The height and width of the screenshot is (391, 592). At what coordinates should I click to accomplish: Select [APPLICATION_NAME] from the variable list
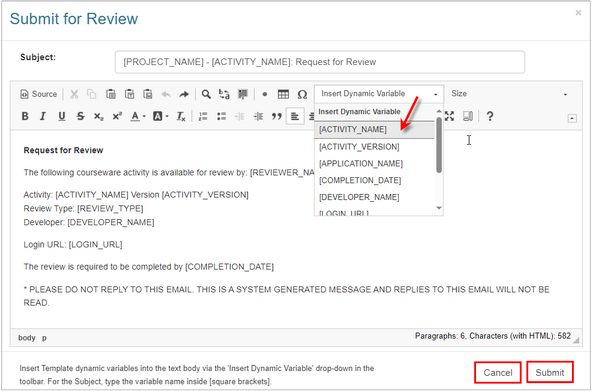[x=374, y=163]
